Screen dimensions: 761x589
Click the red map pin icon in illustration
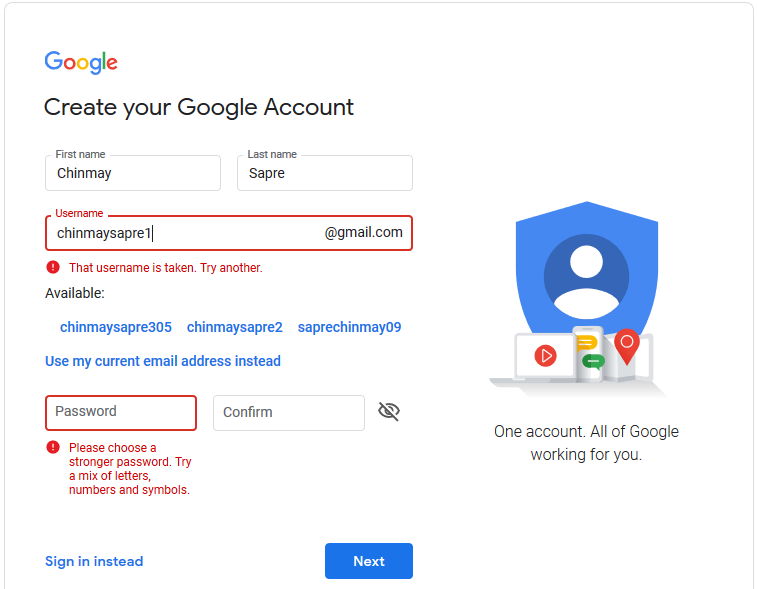coord(627,346)
